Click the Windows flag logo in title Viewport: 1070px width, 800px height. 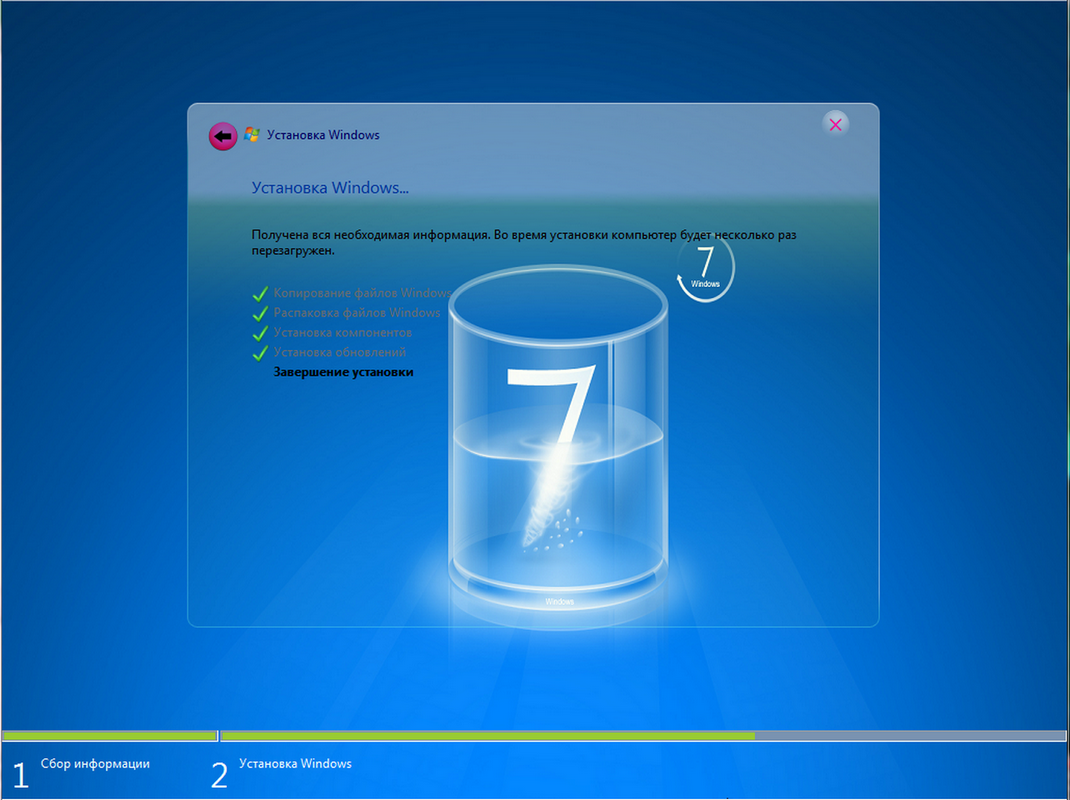coord(252,134)
